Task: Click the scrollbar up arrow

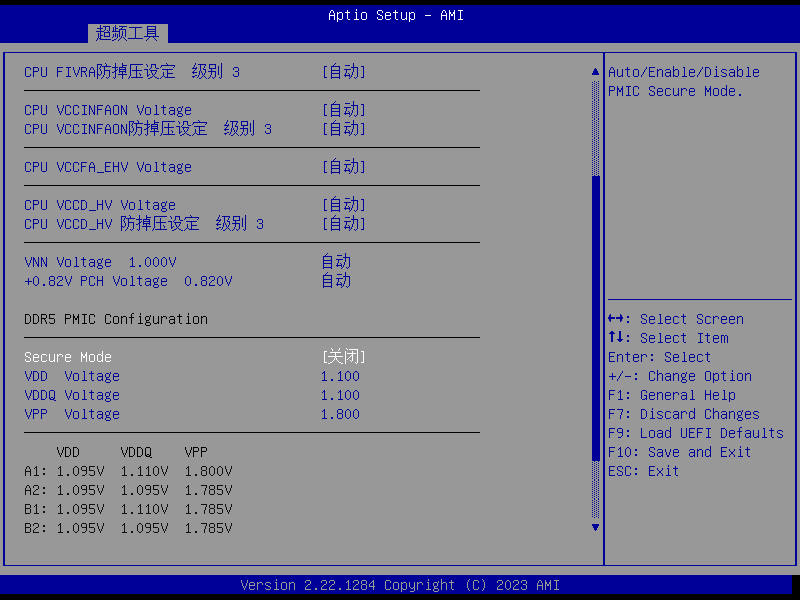Action: tap(596, 72)
